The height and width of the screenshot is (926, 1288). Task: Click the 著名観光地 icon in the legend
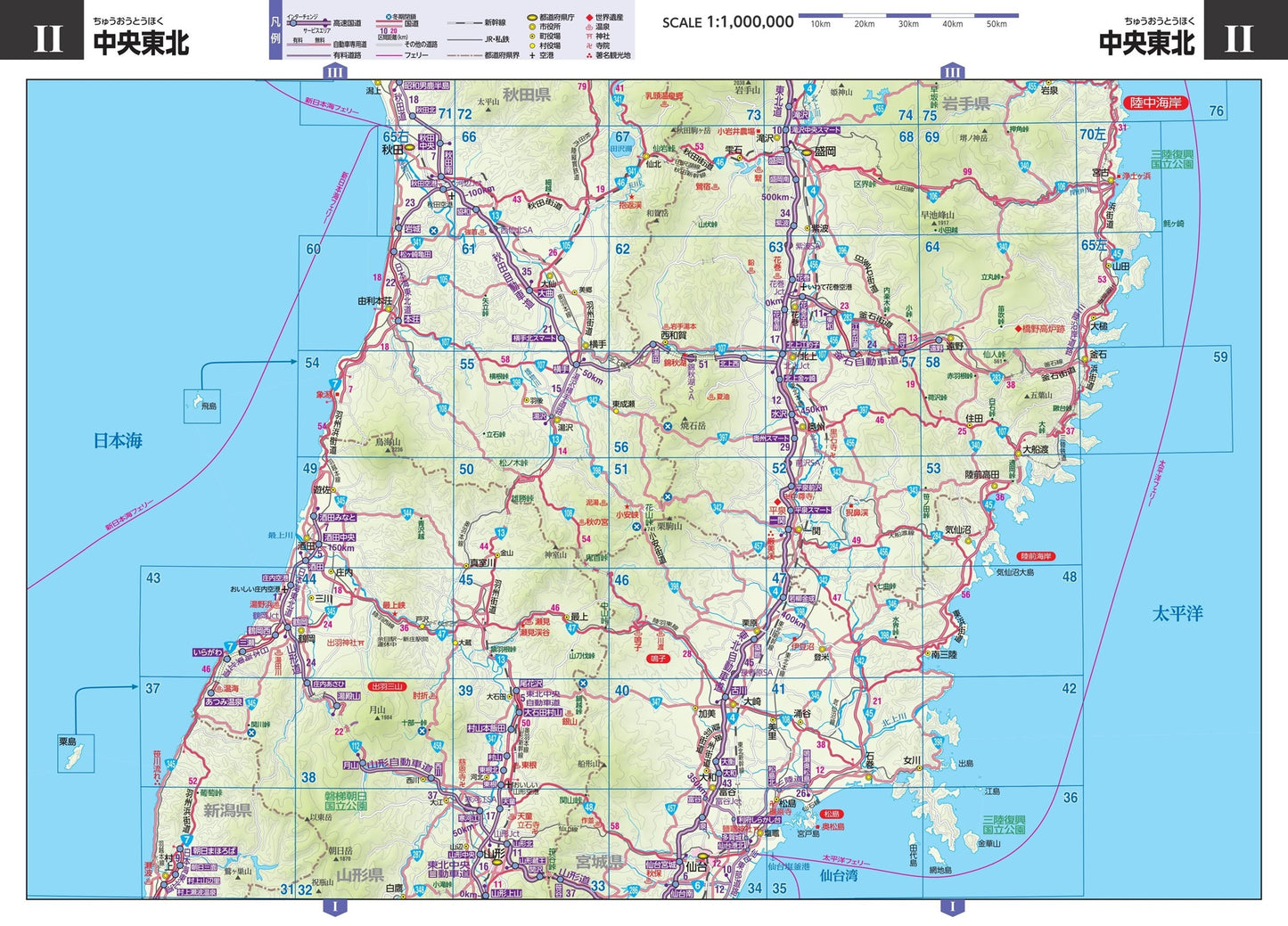click(x=588, y=55)
